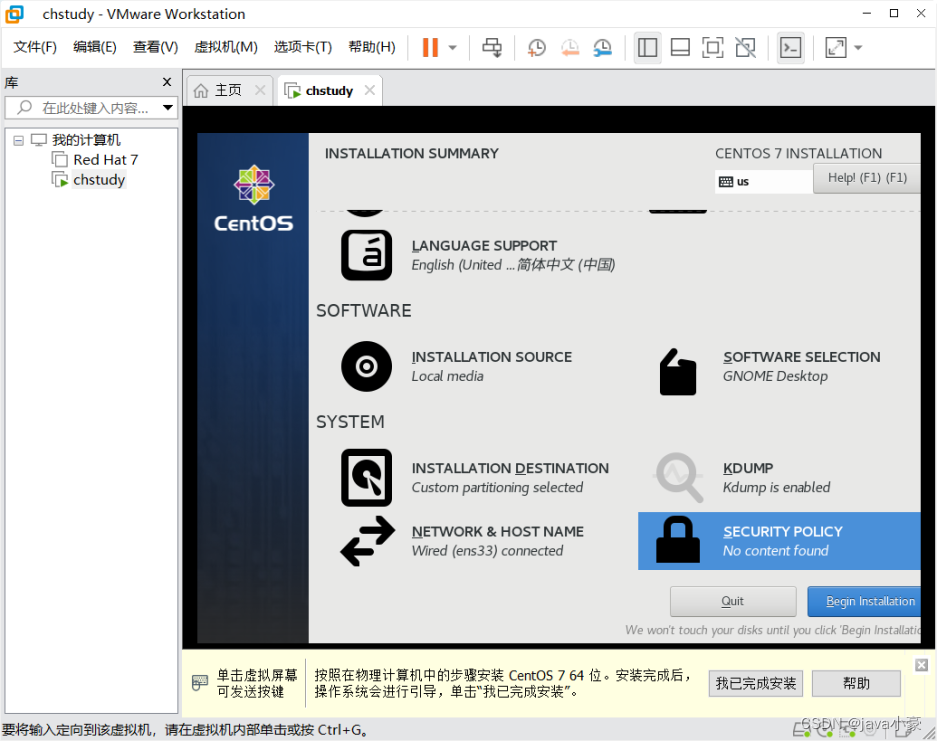Open the 编辑(E) menu
Image resolution: width=937 pixels, height=741 pixels.
[x=94, y=47]
